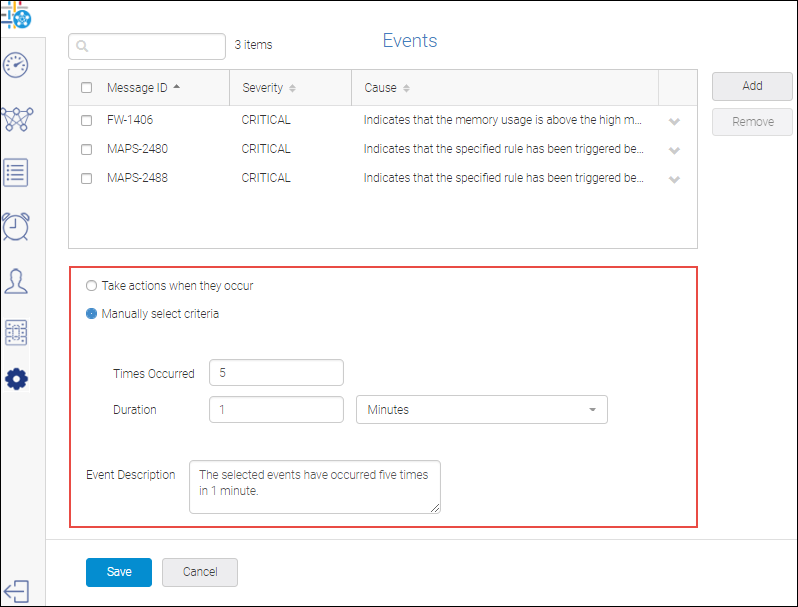This screenshot has height=607, width=798.
Task: Check the FW-1406 event checkbox
Action: tap(86, 120)
